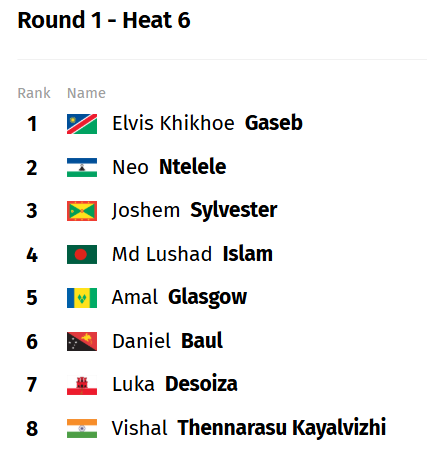This screenshot has width=427, height=469.
Task: Open athlete Neo Ntelele's profile
Action: 169,167
